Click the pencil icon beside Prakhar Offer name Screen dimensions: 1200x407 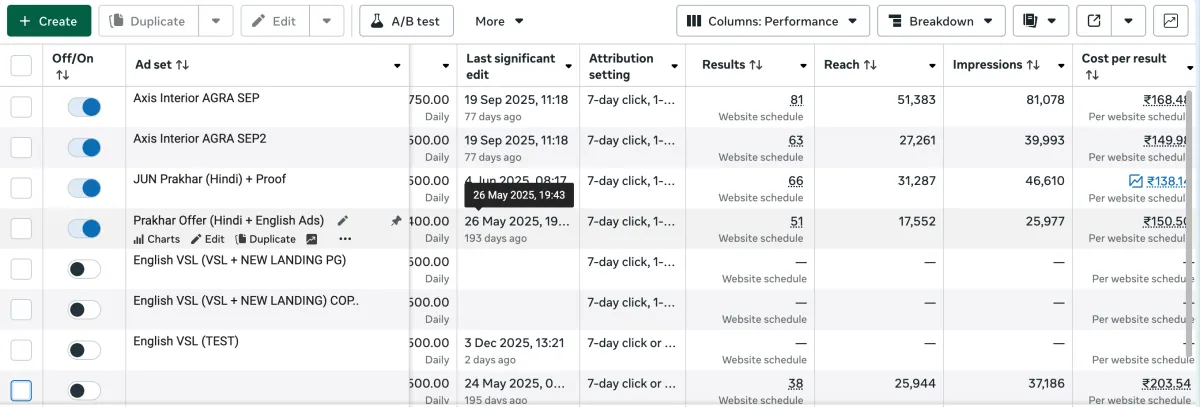(343, 221)
